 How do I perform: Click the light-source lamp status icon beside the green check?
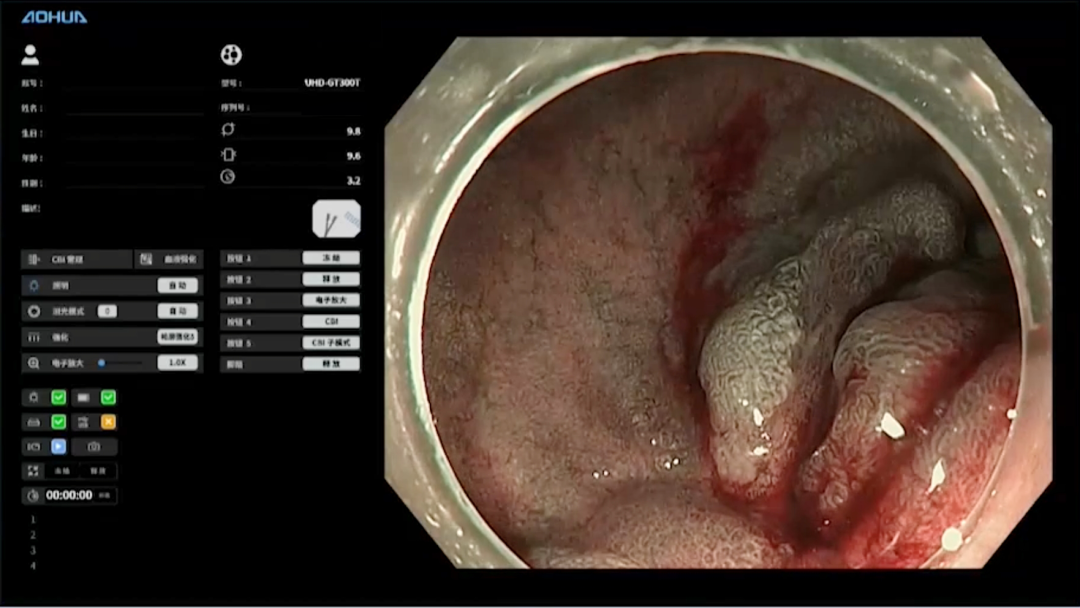click(x=34, y=397)
